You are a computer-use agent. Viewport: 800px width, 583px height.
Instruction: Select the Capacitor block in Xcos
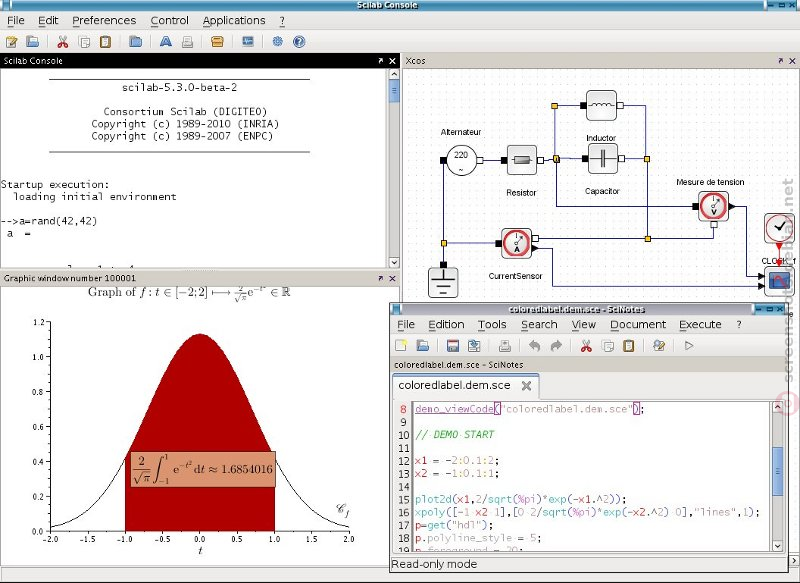(x=603, y=159)
